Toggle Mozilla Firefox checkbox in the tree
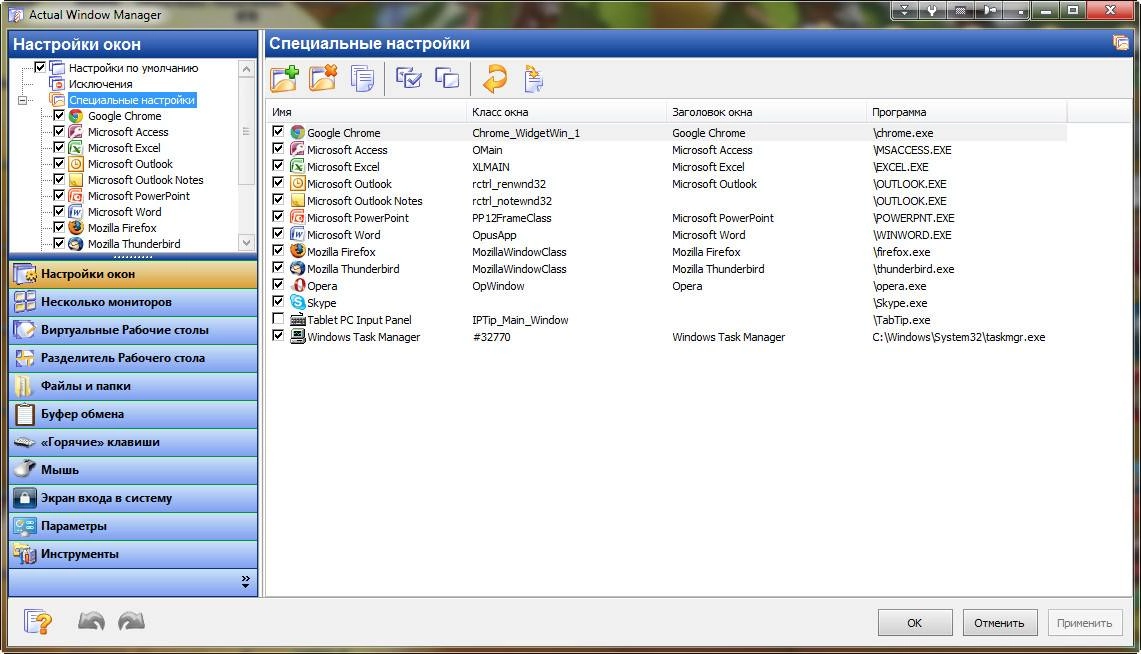 tap(59, 227)
